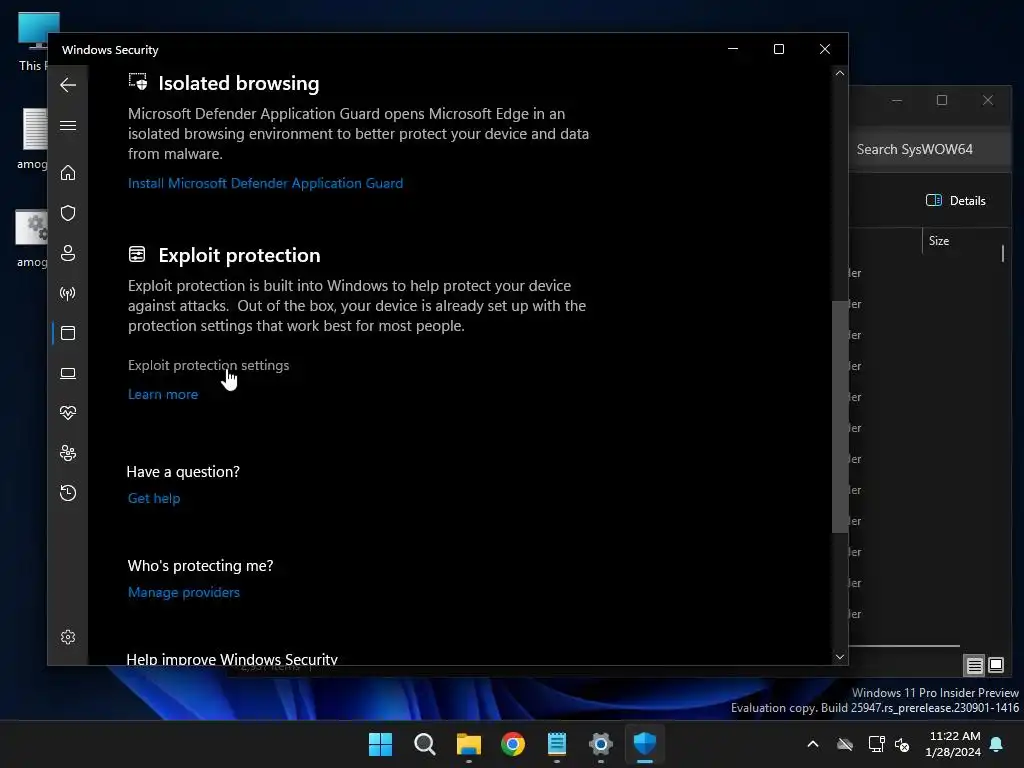Image resolution: width=1024 pixels, height=768 pixels.
Task: Click the Get help link
Action: [153, 498]
